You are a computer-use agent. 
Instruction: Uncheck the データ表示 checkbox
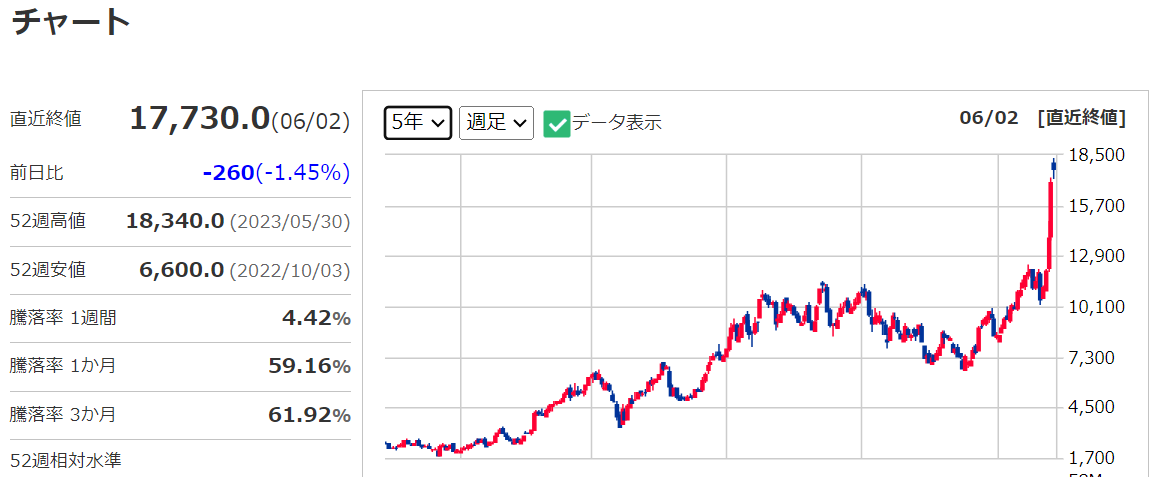point(557,124)
